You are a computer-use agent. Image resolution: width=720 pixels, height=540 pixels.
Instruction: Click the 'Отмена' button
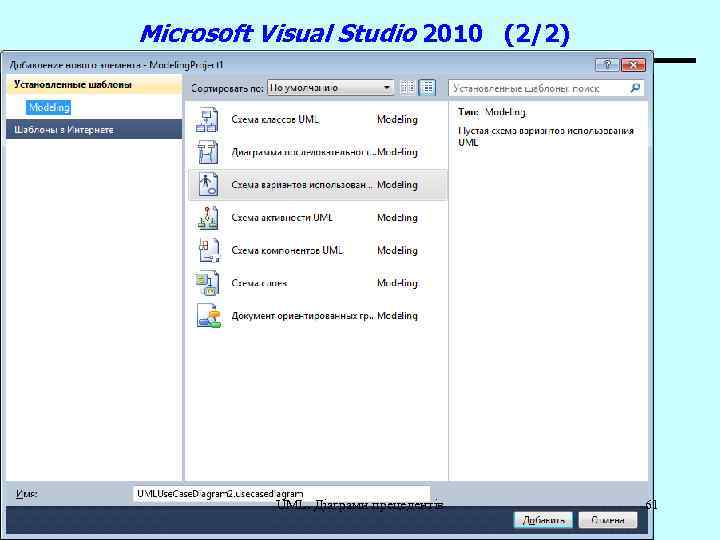click(x=608, y=520)
